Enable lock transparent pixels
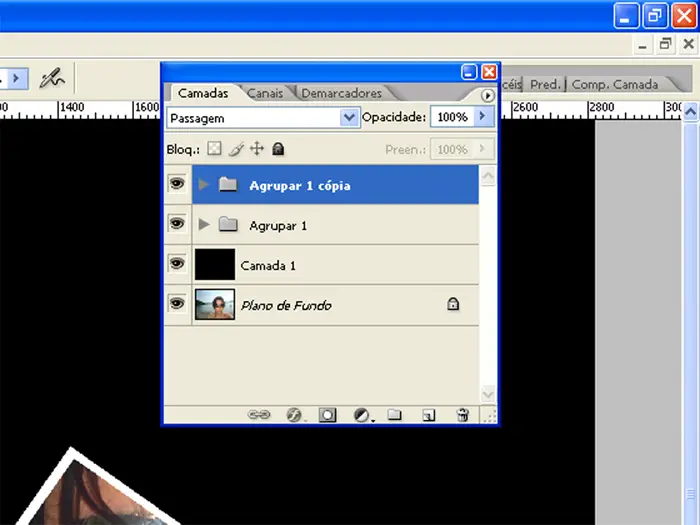Screen dimensions: 700x525 pyautogui.click(x=214, y=149)
